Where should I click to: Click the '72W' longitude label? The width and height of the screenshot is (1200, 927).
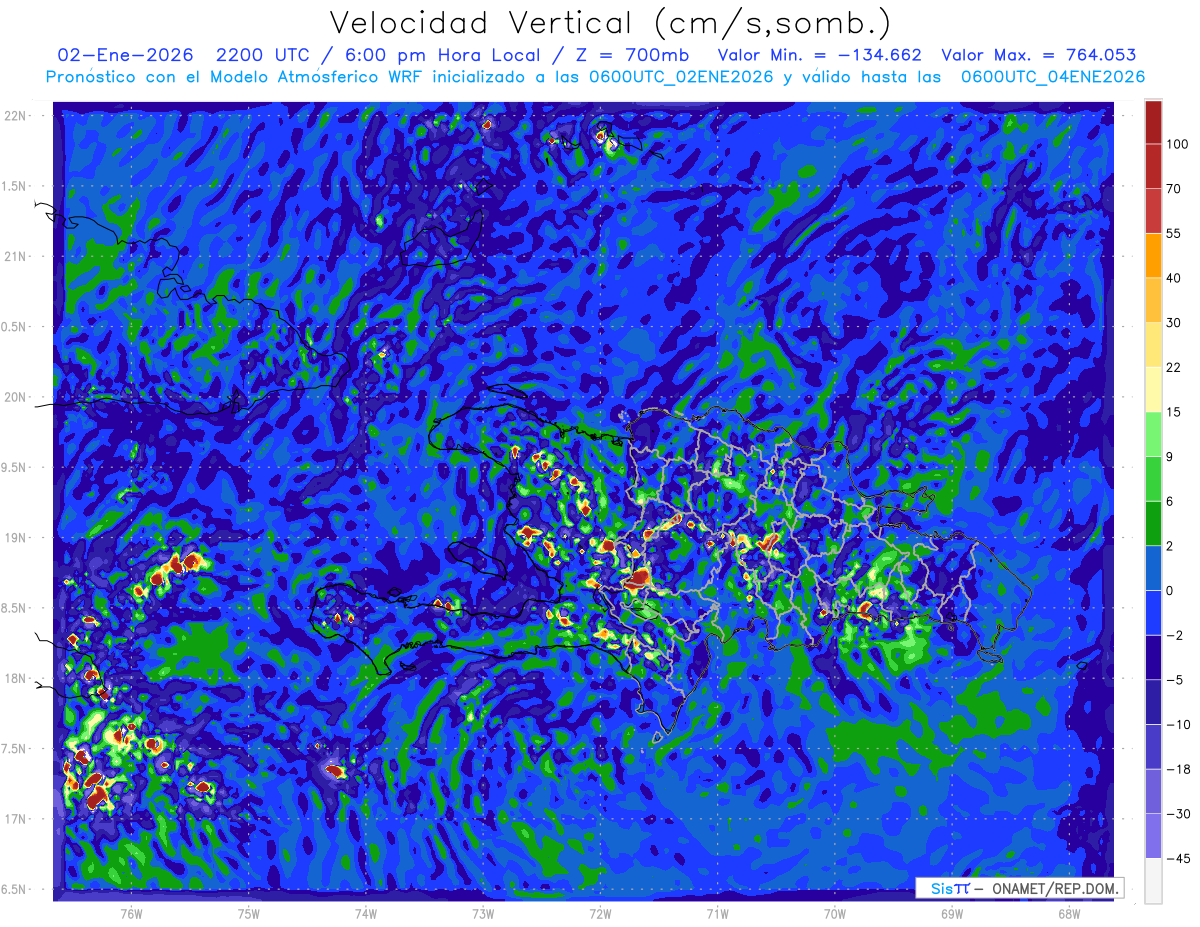pos(600,913)
